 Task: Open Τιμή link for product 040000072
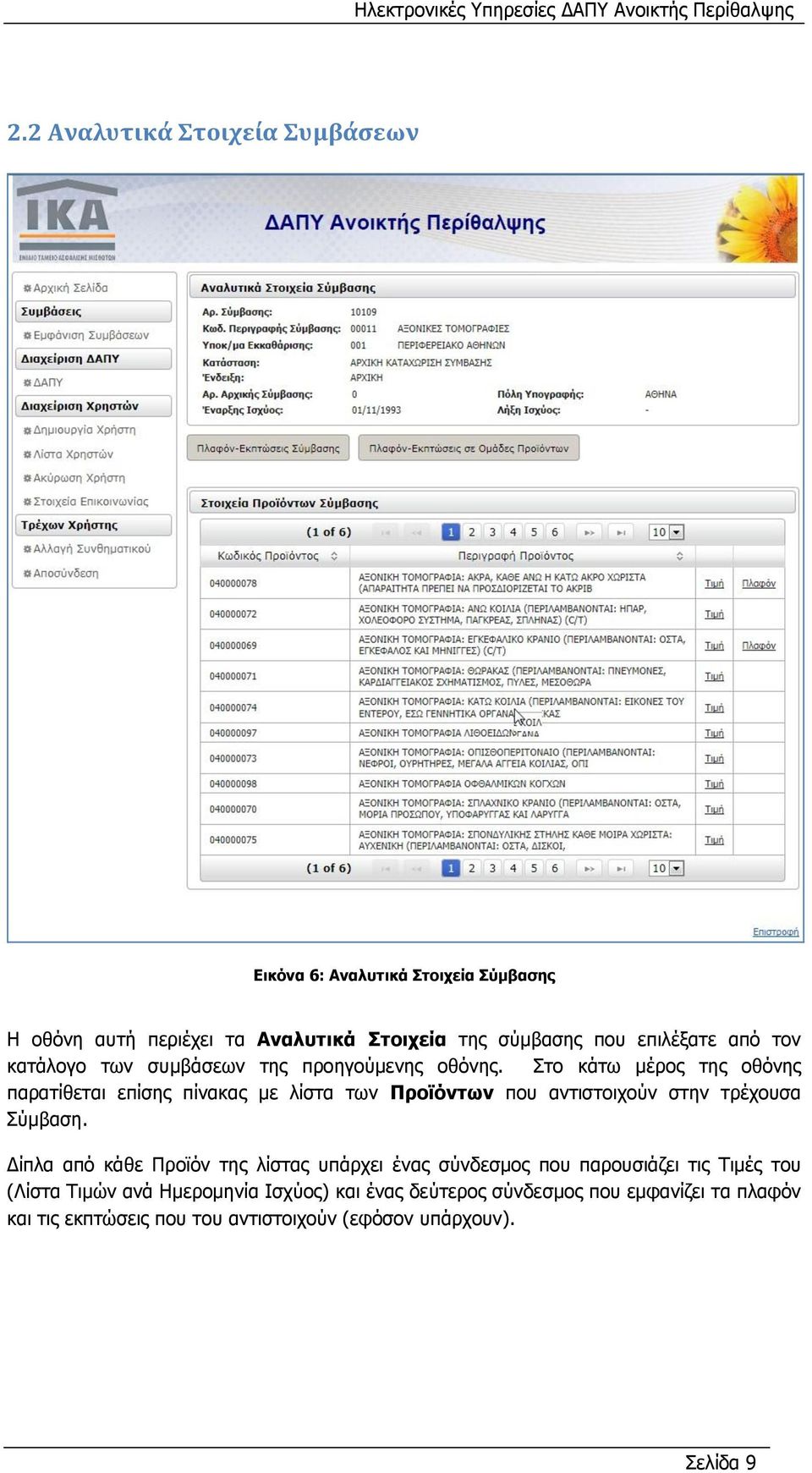[715, 614]
